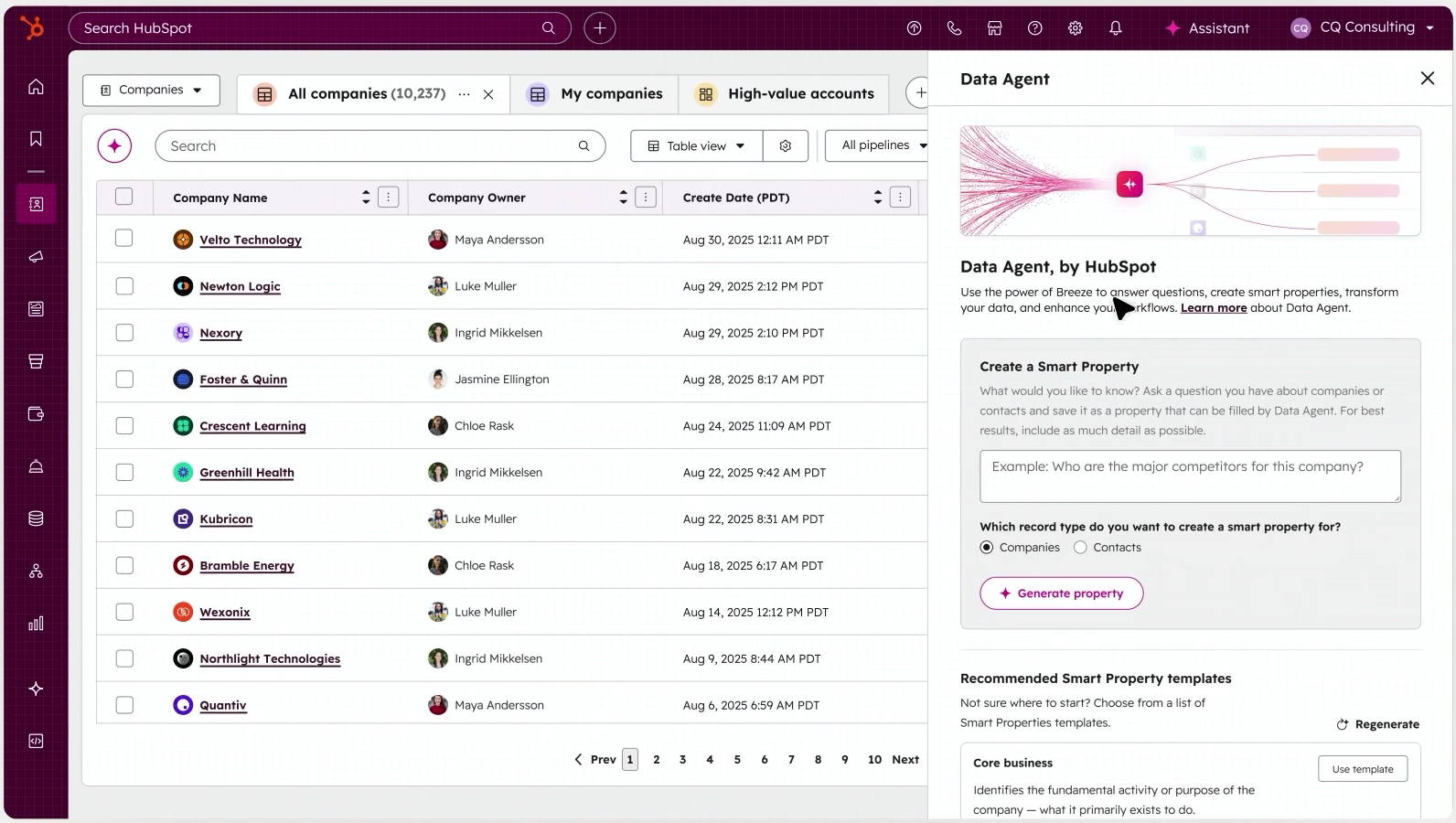Click Next page link
Viewport: 1456px width, 823px height.
click(905, 760)
